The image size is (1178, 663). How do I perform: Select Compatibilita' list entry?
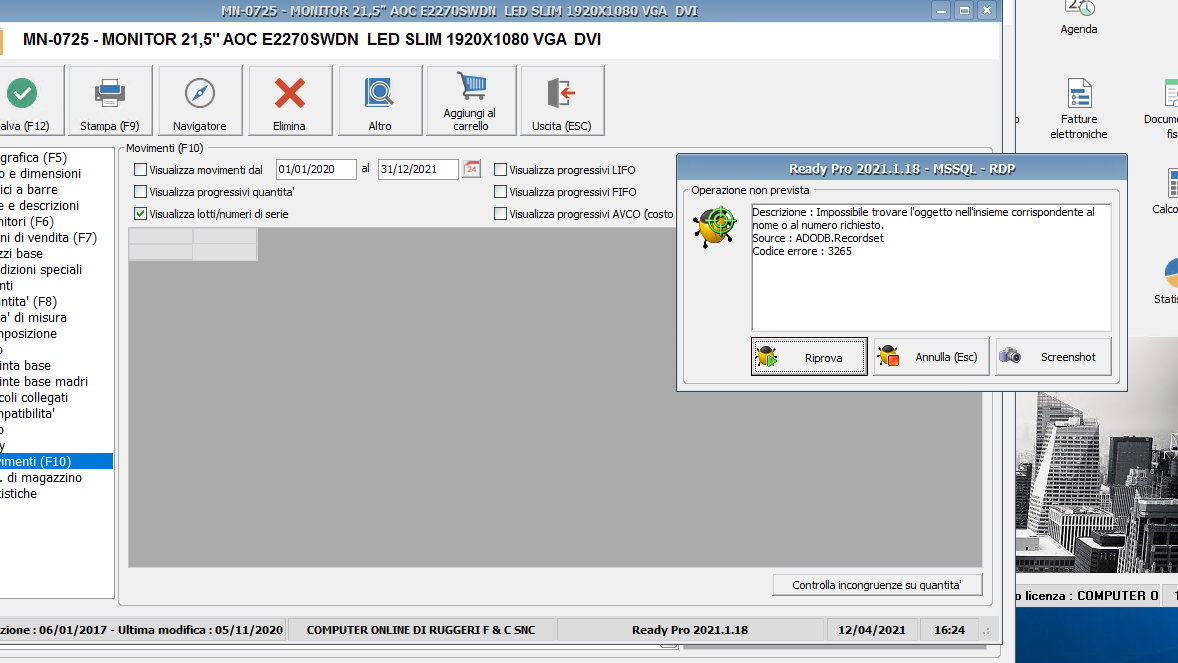56,413
